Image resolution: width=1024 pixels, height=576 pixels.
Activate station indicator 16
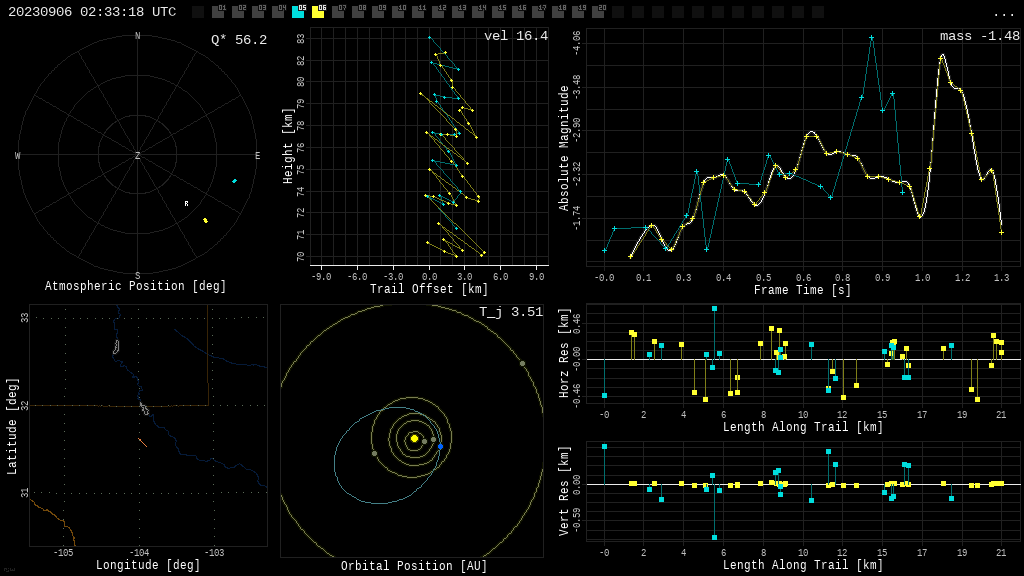[518, 12]
